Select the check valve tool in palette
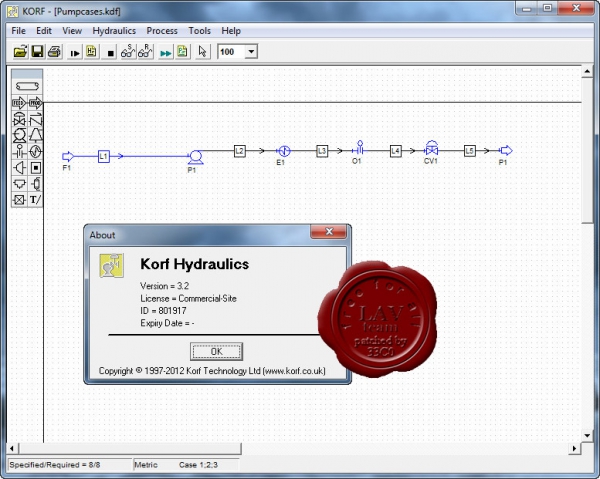 click(35, 119)
